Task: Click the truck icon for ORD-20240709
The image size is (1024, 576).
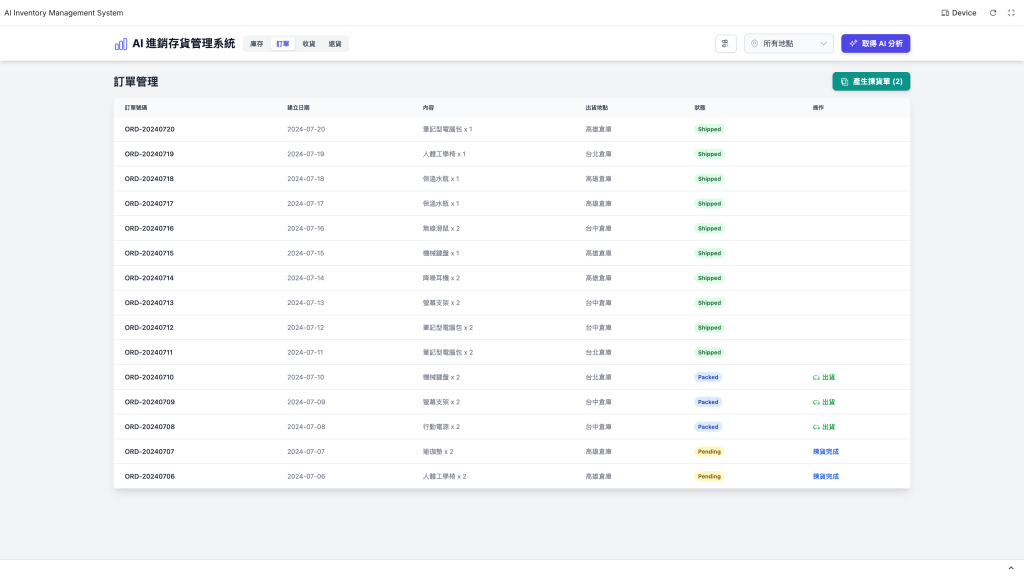Action: coord(816,402)
